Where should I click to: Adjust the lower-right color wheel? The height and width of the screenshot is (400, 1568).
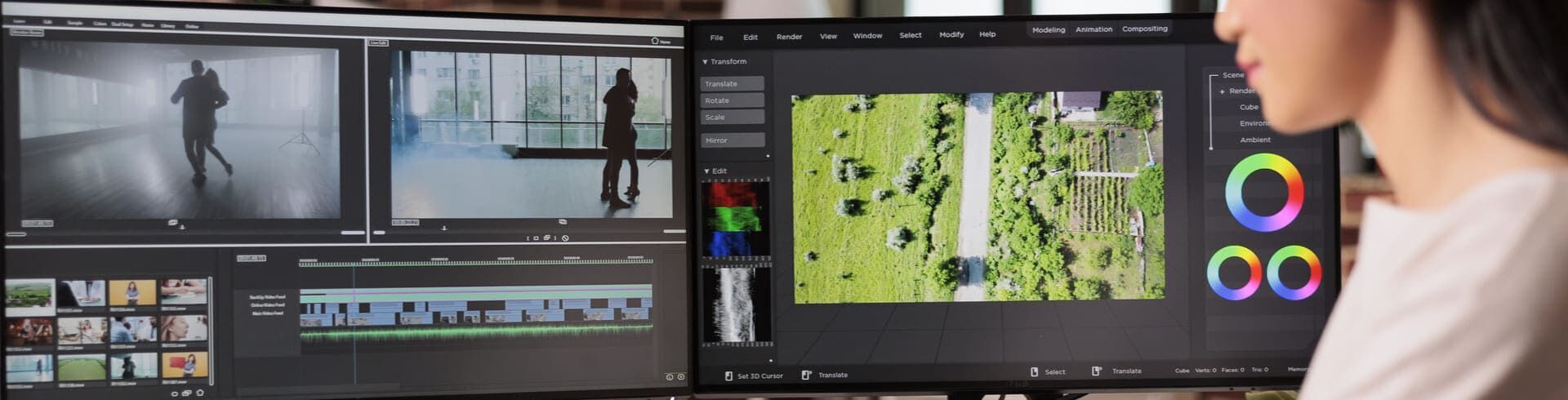click(x=1294, y=273)
